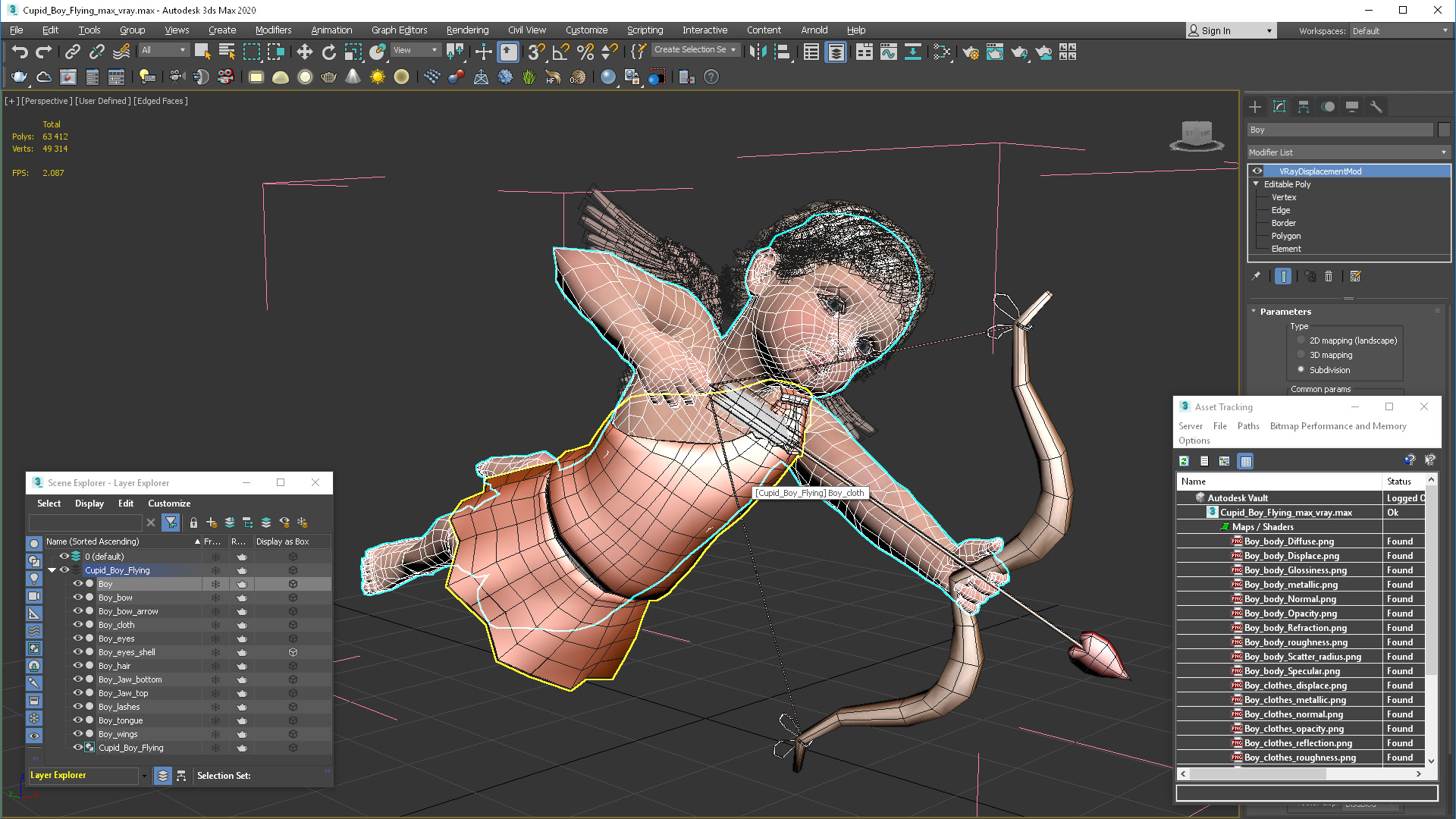The height and width of the screenshot is (819, 1456).
Task: Open the Layer Explorer mode dropdown arrow
Action: pyautogui.click(x=144, y=776)
